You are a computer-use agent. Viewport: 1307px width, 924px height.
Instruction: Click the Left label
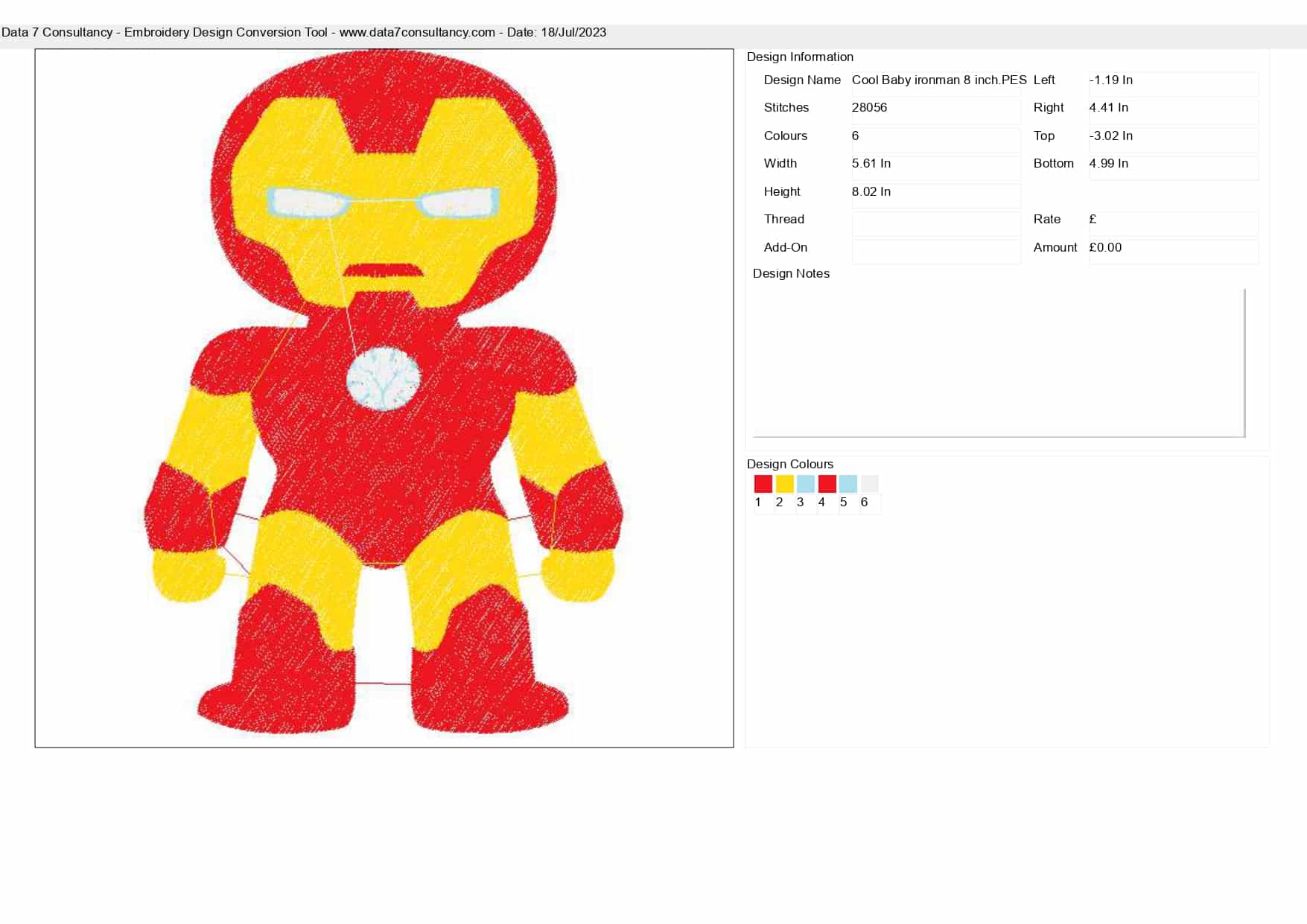click(1044, 80)
